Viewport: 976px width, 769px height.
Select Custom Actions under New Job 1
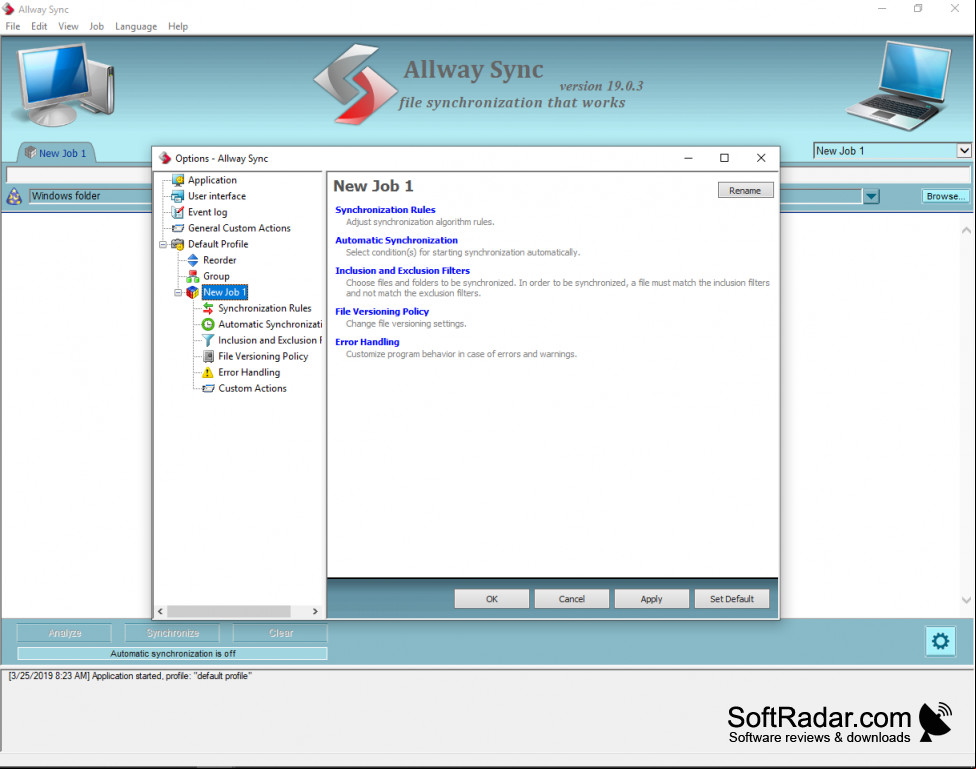252,389
